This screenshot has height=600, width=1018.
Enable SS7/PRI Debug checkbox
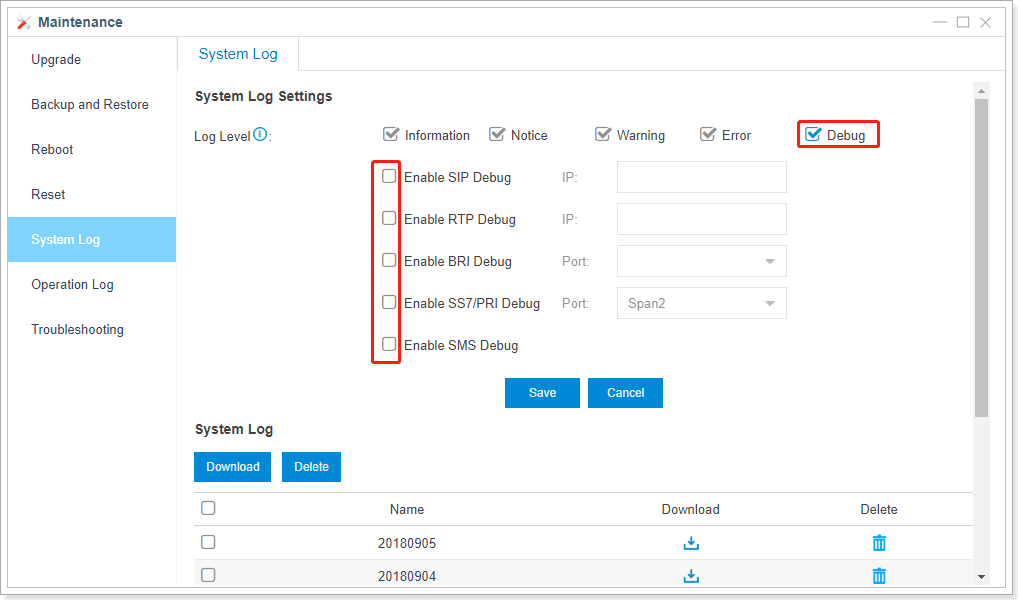coord(389,302)
